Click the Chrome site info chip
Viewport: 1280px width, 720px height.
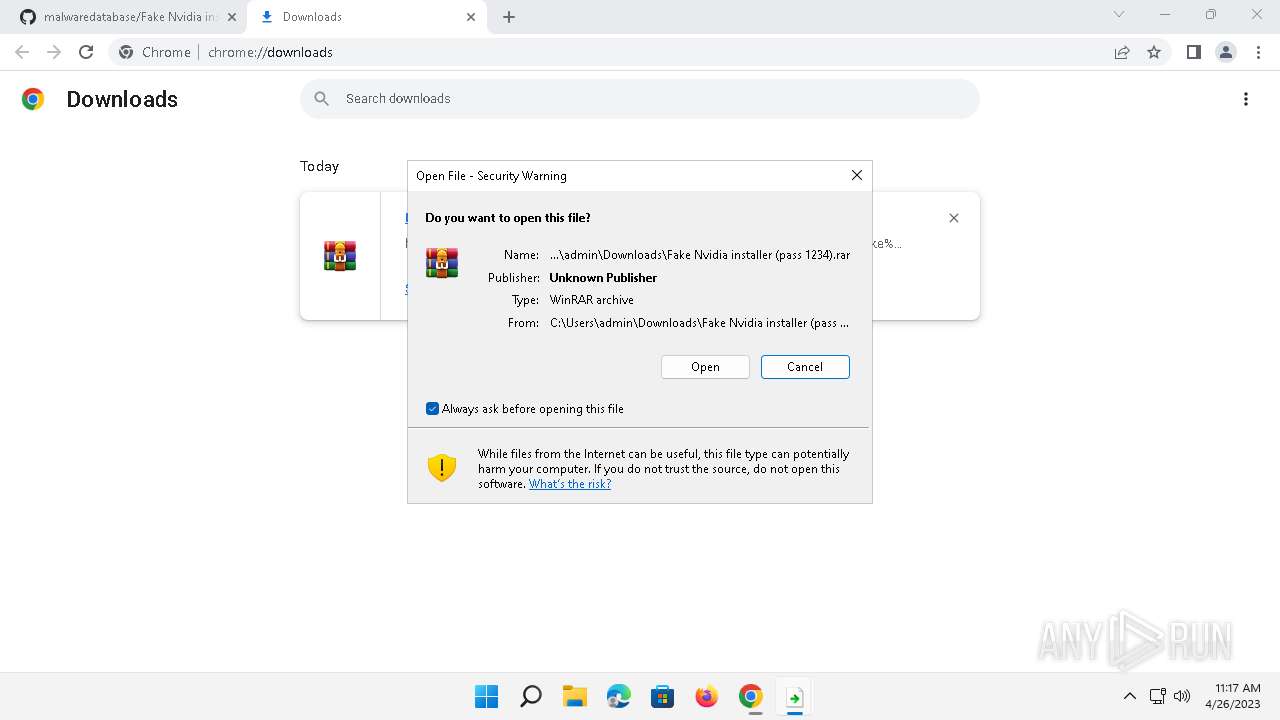155,52
